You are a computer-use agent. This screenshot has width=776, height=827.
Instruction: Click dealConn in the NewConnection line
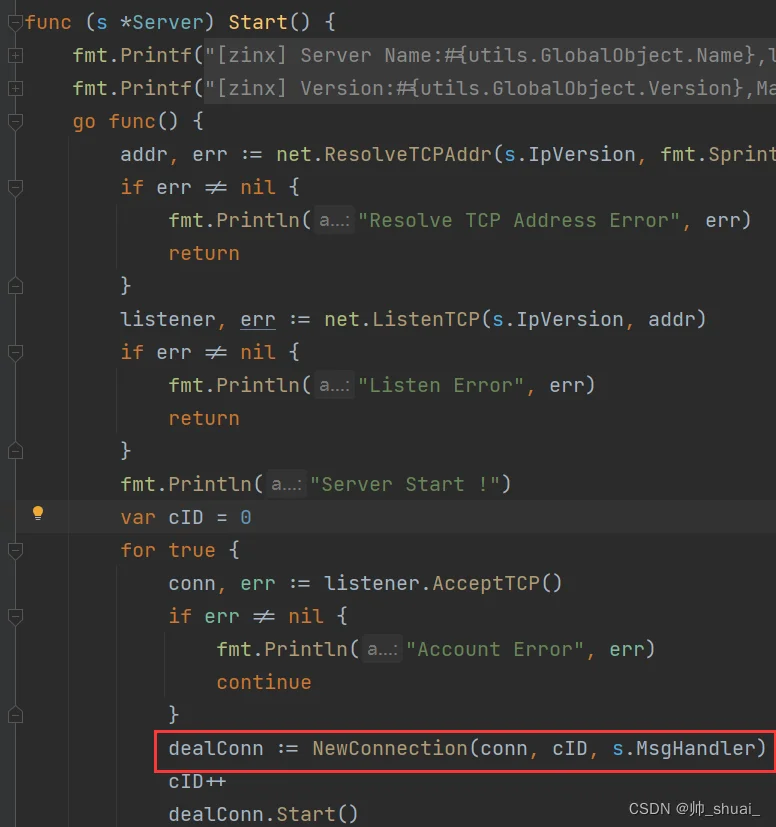[x=216, y=748]
